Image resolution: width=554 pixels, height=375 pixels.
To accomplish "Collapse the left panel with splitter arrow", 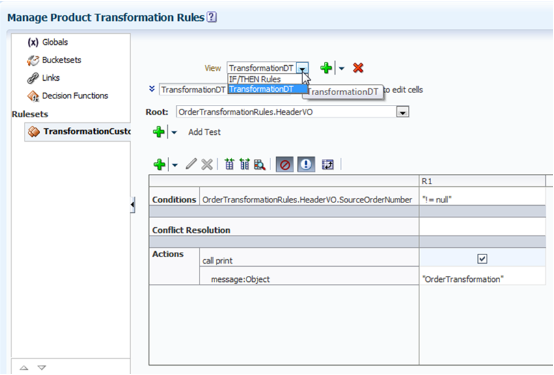I will pyautogui.click(x=132, y=205).
